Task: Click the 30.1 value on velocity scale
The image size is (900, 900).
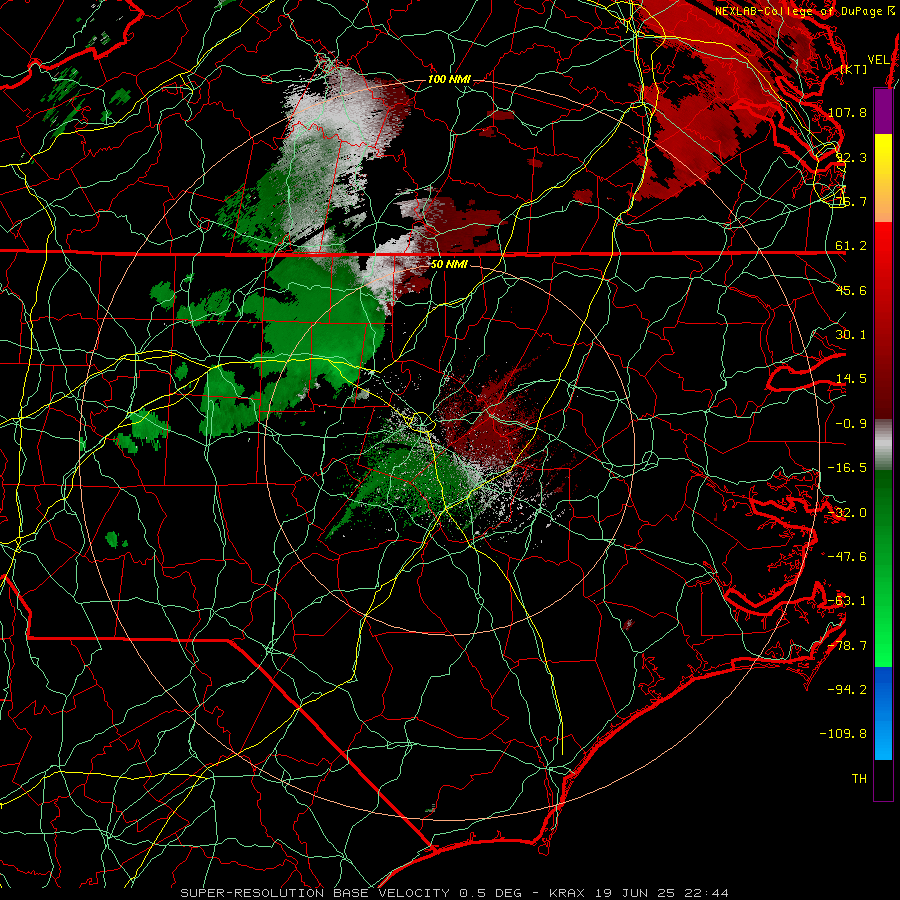Action: [851, 335]
